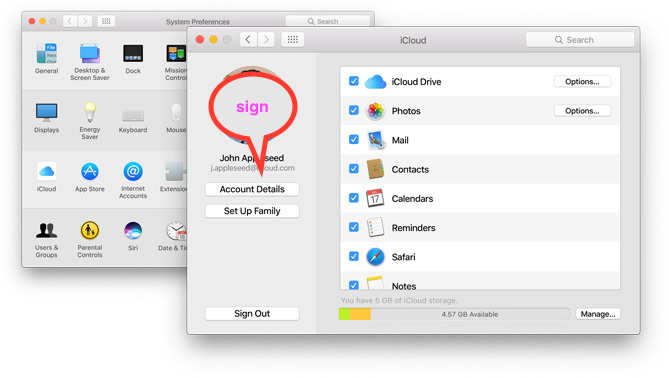Uncheck Notes sync checkbox
The image size is (669, 378).
click(x=354, y=285)
